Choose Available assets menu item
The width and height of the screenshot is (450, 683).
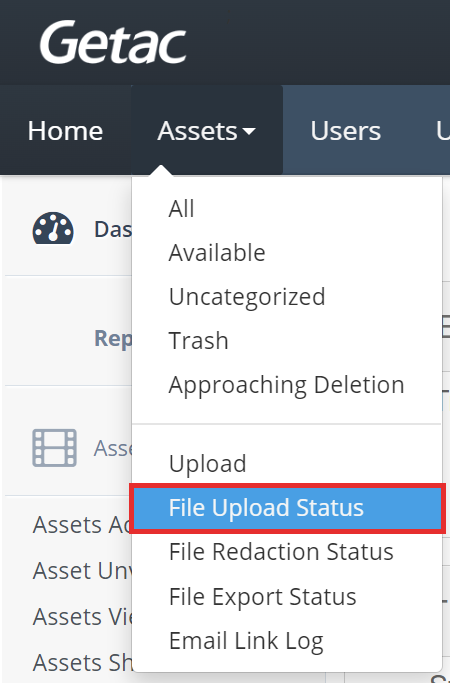pyautogui.click(x=217, y=253)
